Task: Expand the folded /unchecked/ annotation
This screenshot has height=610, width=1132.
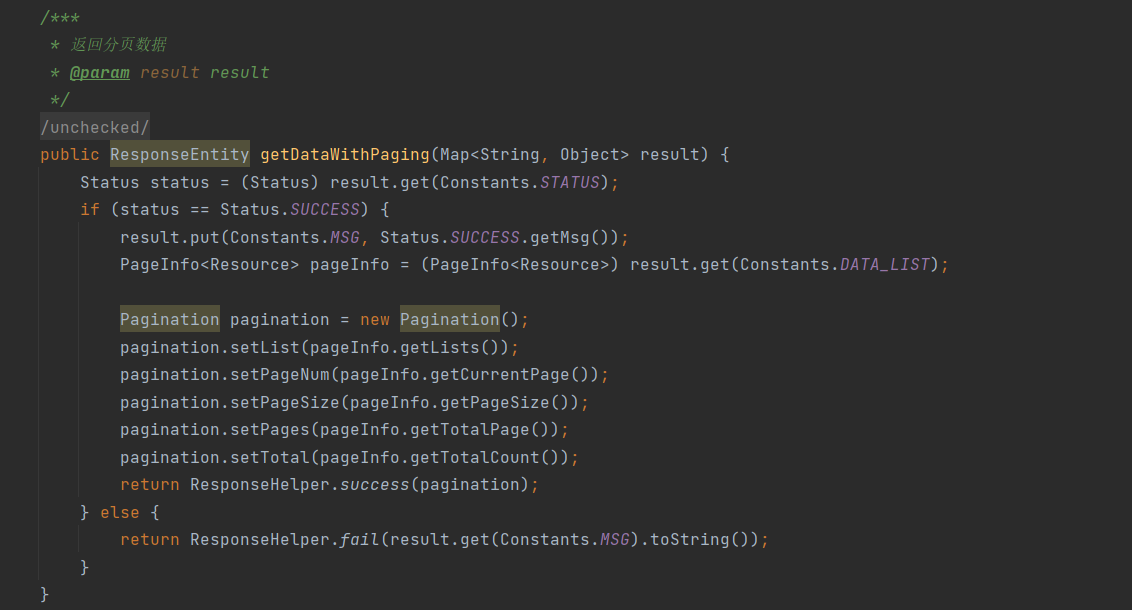Action: 95,127
